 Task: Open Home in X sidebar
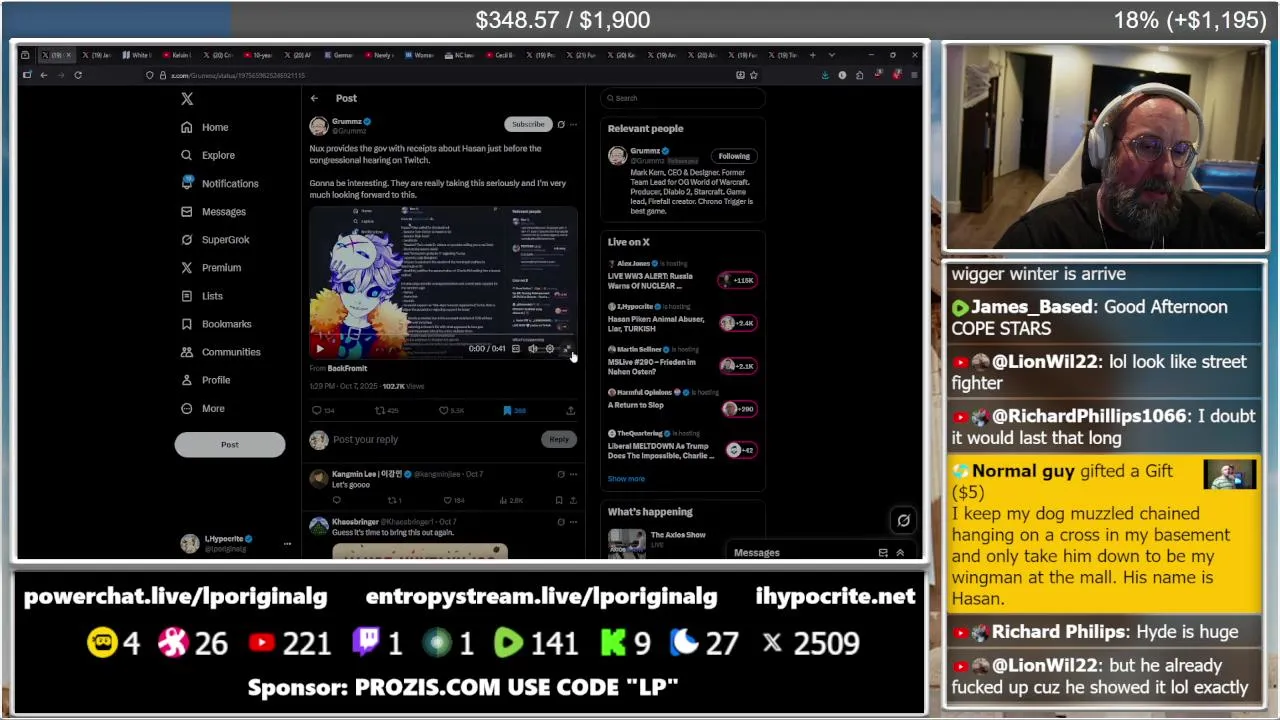[x=204, y=127]
